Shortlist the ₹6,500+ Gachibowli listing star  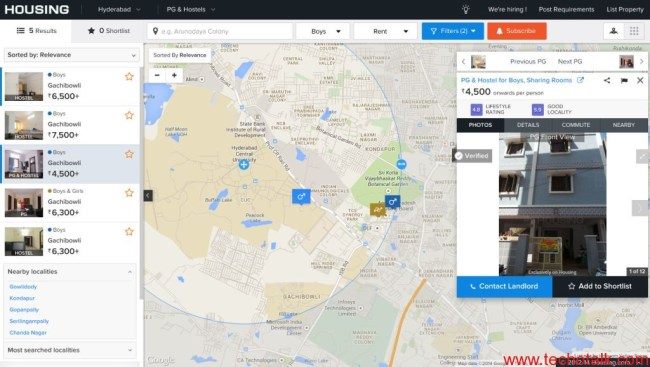[x=129, y=76]
